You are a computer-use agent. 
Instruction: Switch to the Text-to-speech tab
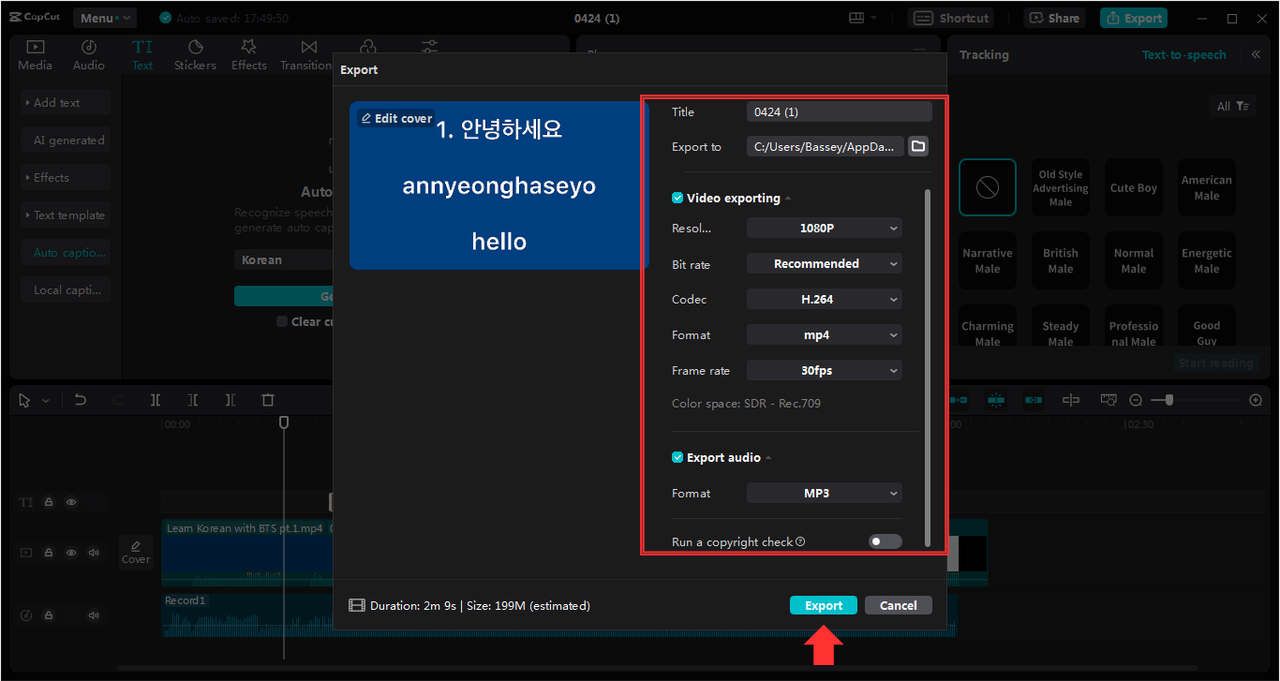tap(1184, 55)
